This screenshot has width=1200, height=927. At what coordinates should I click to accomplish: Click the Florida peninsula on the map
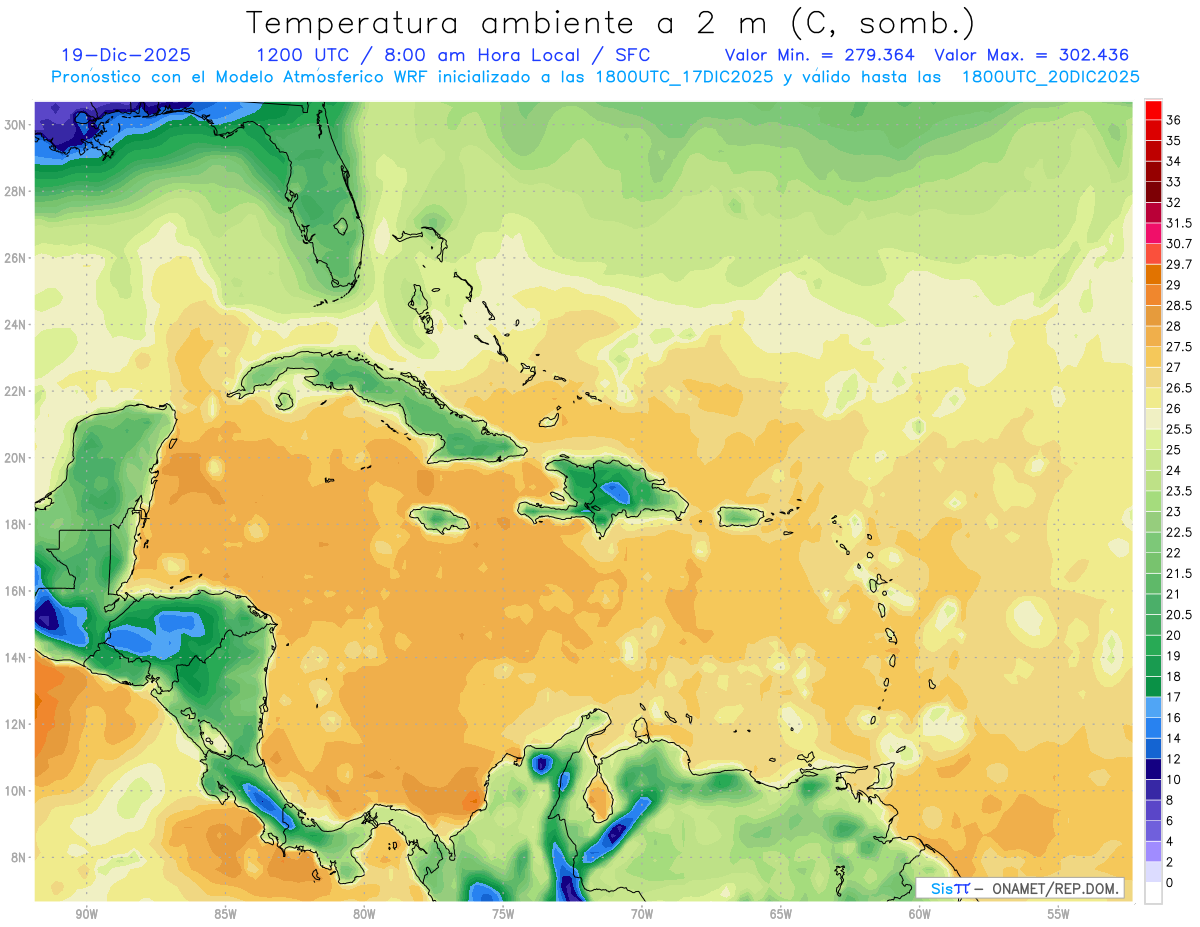323,205
